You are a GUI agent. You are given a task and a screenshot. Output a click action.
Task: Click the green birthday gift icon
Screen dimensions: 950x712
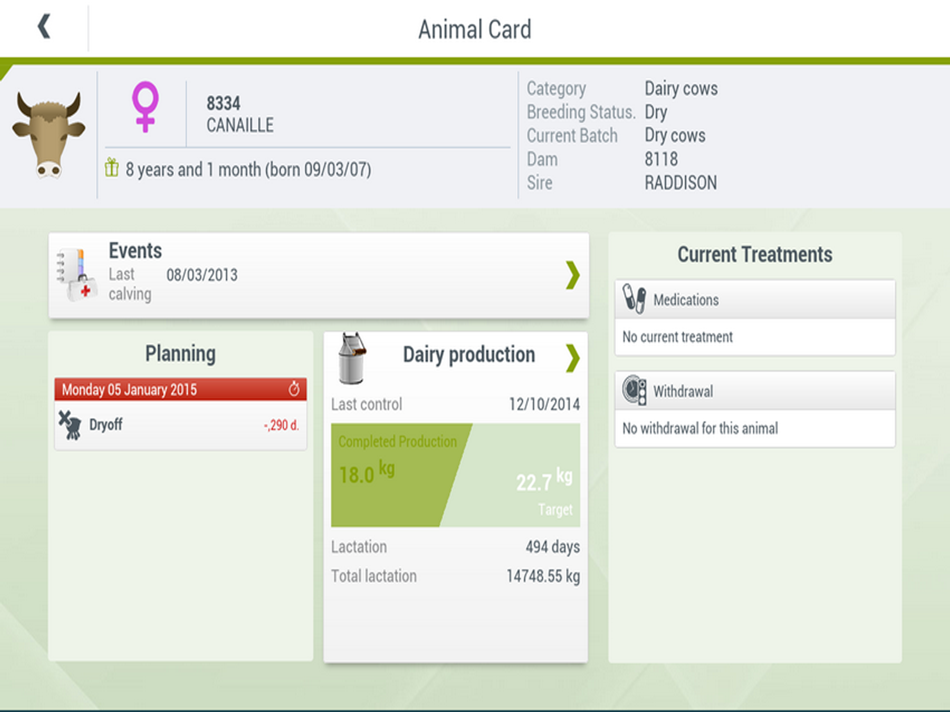tap(111, 167)
